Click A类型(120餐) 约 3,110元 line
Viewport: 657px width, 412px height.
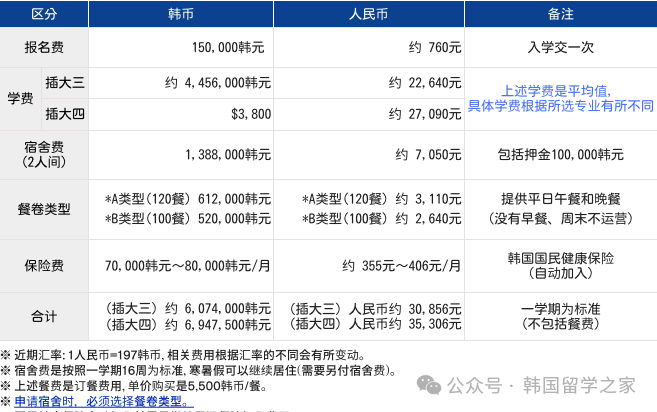pyautogui.click(x=382, y=199)
